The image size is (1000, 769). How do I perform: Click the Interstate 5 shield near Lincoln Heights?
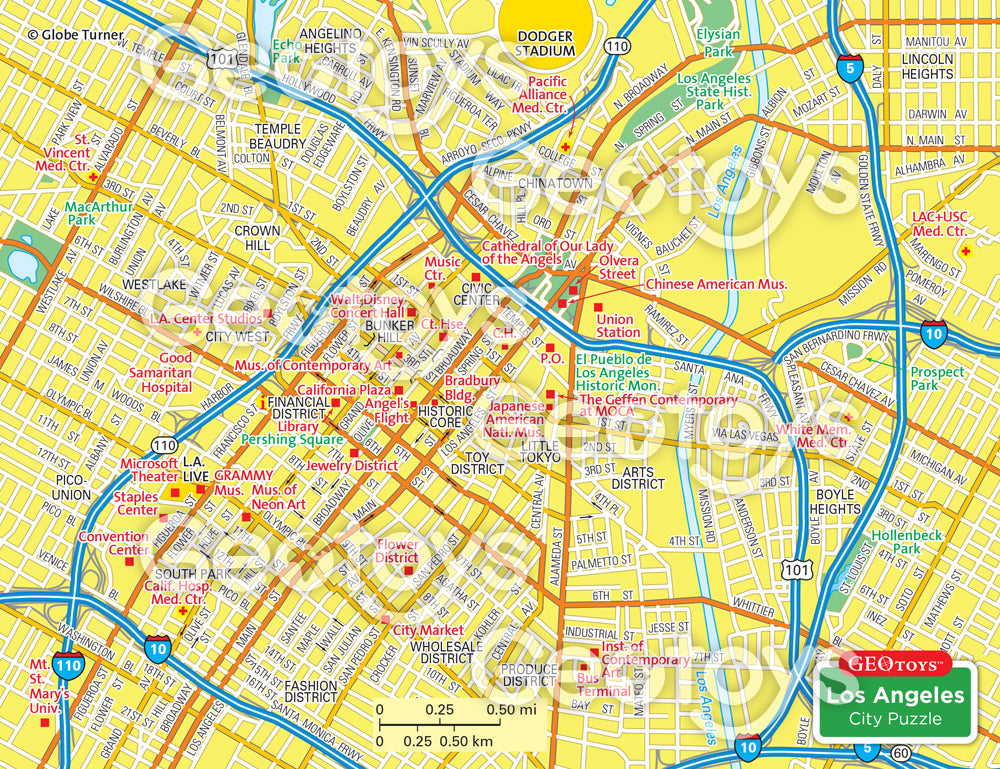[849, 68]
